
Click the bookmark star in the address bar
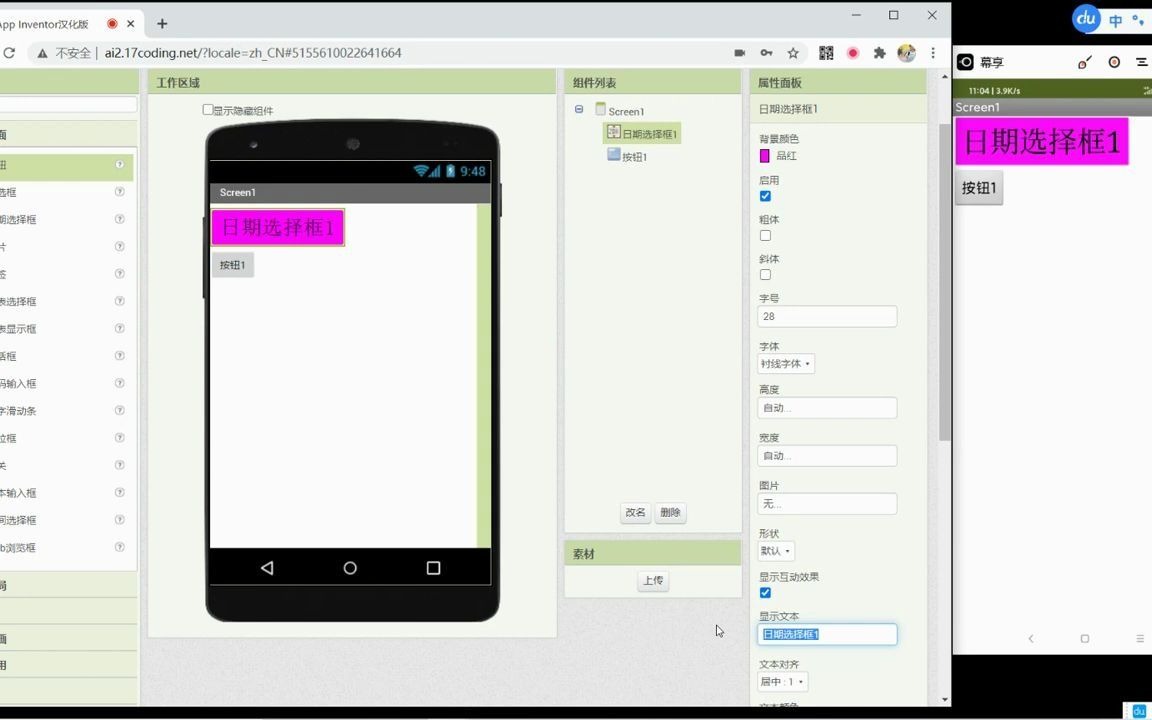point(793,53)
